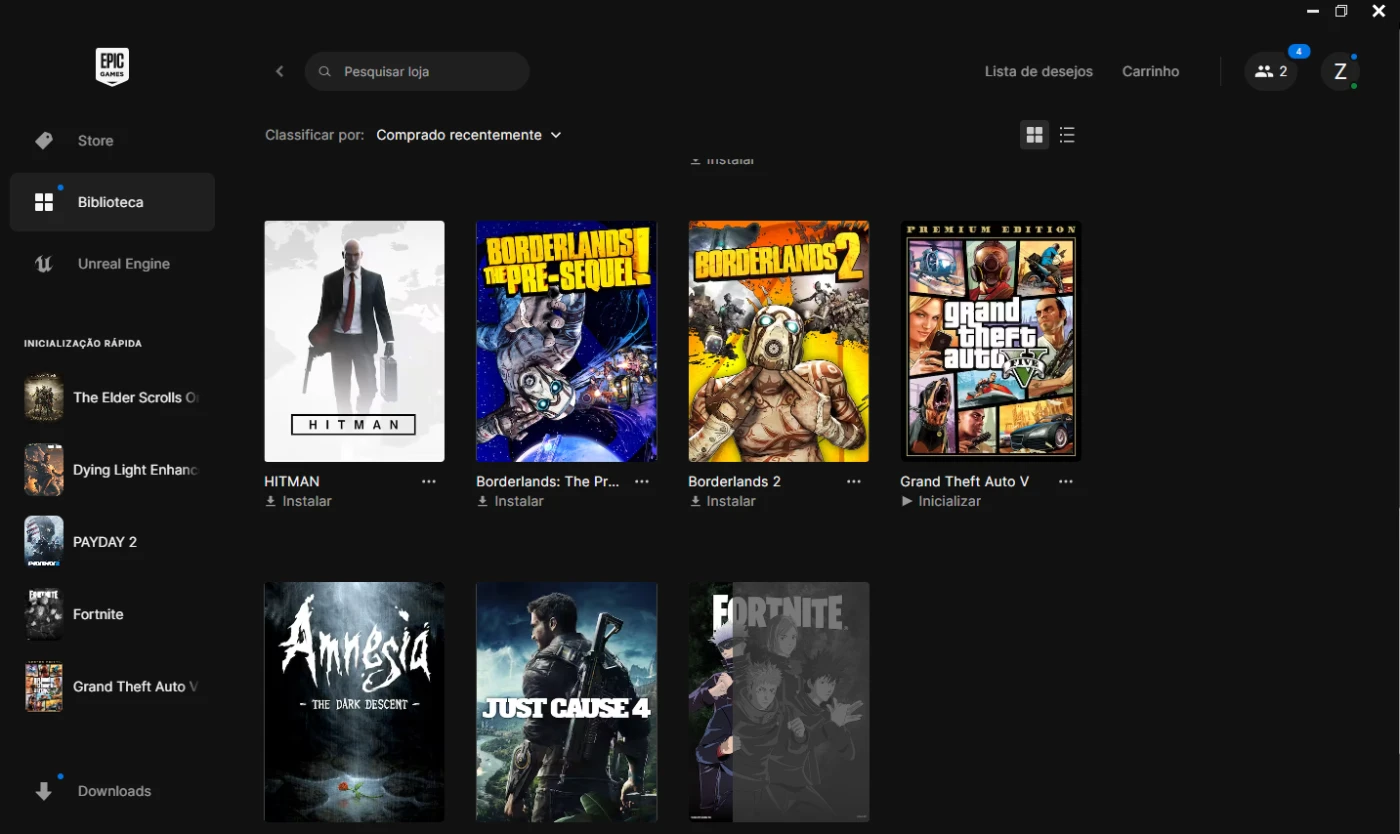Select the Biblioteca grid icon

tap(44, 202)
